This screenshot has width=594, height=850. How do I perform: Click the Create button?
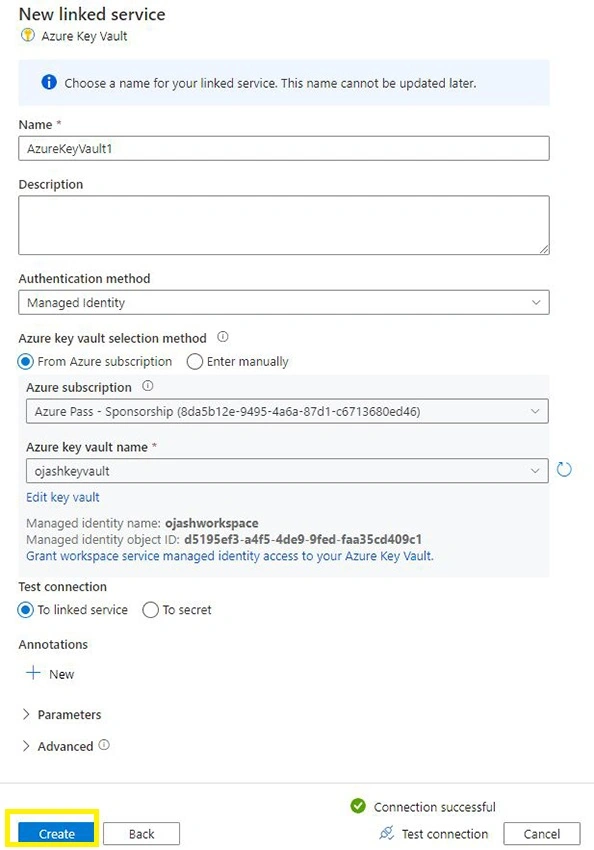pyautogui.click(x=56, y=834)
